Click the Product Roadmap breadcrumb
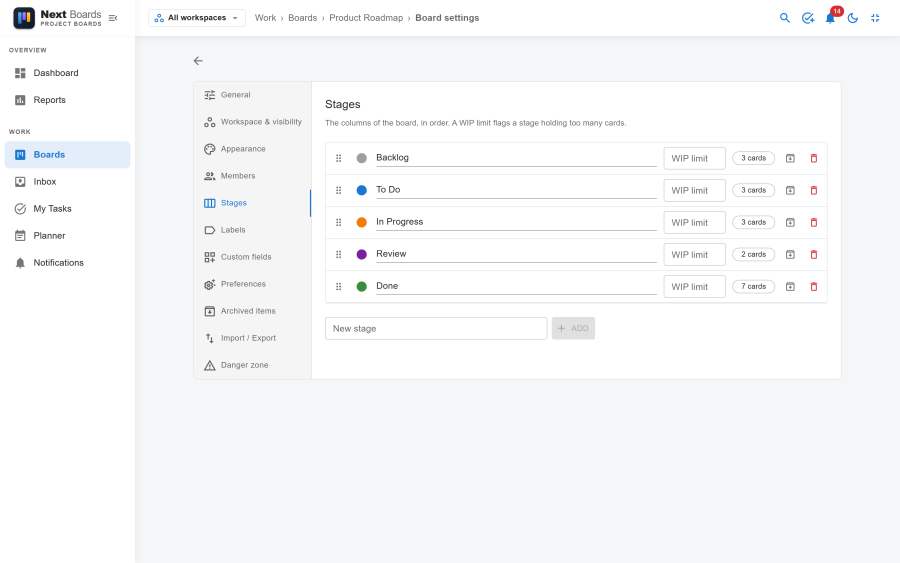The width and height of the screenshot is (900, 563). coord(366,18)
